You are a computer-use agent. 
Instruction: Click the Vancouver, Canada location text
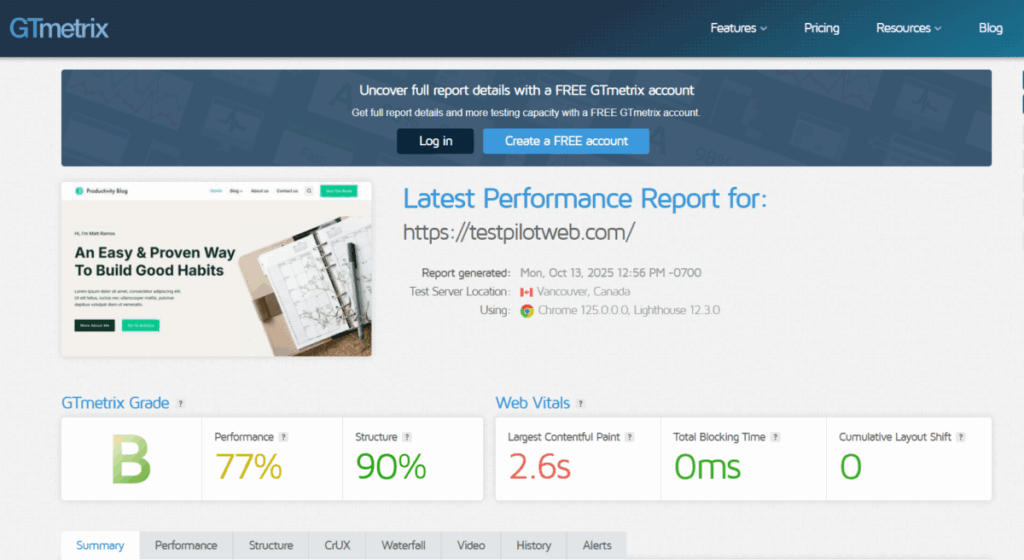583,292
